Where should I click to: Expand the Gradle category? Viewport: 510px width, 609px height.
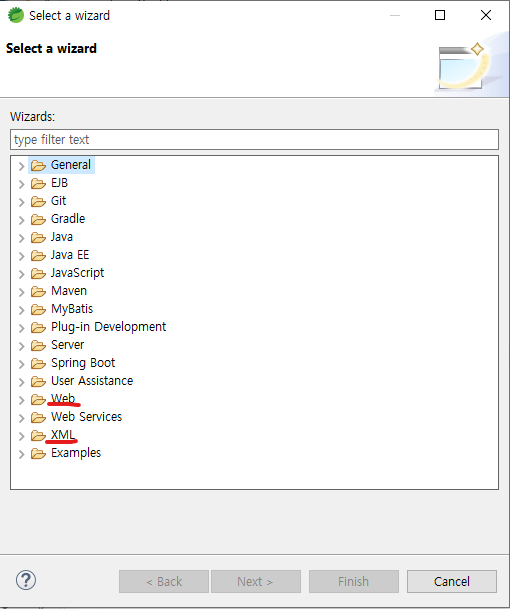[x=21, y=220]
